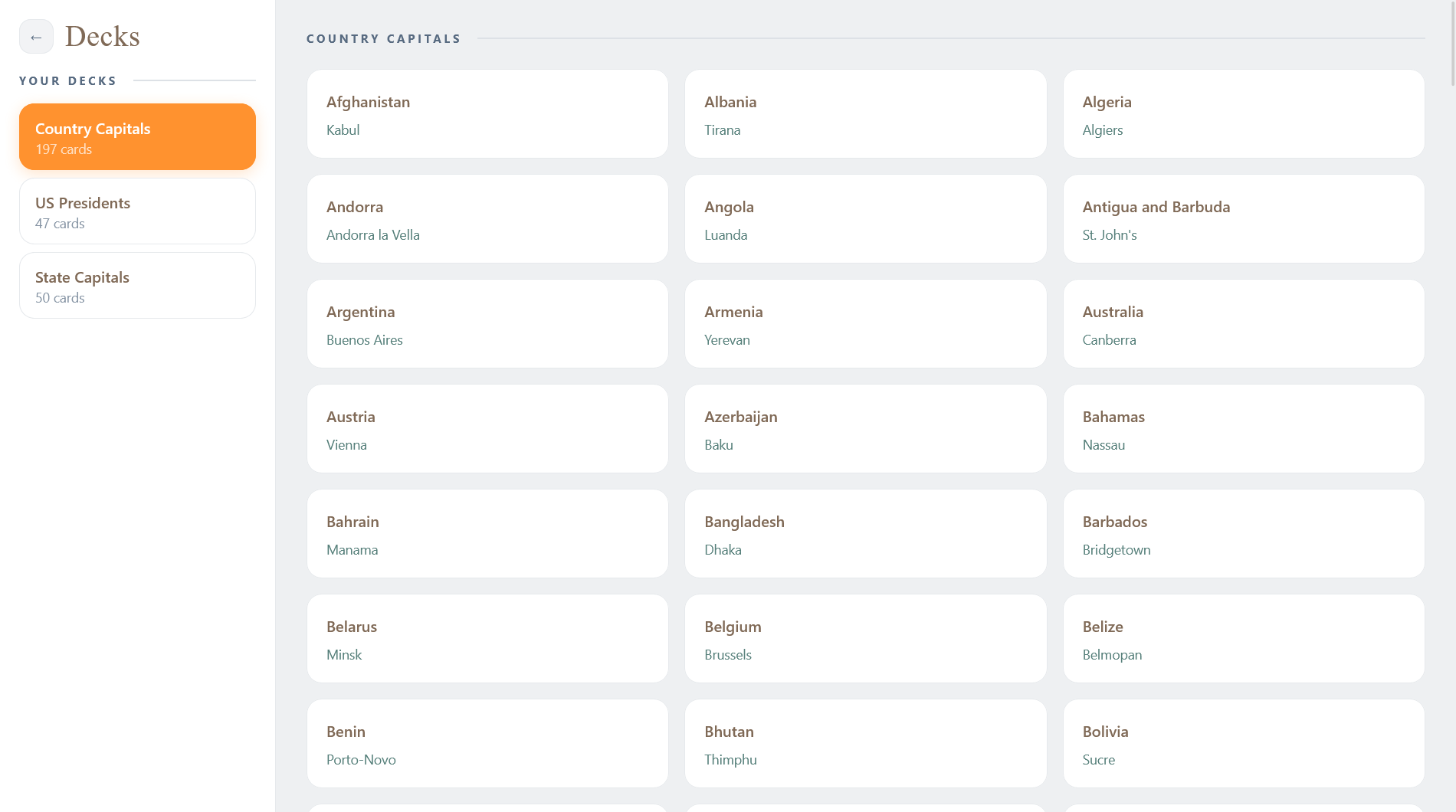Select the Algeria card
The image size is (1456, 812).
pyautogui.click(x=1243, y=114)
